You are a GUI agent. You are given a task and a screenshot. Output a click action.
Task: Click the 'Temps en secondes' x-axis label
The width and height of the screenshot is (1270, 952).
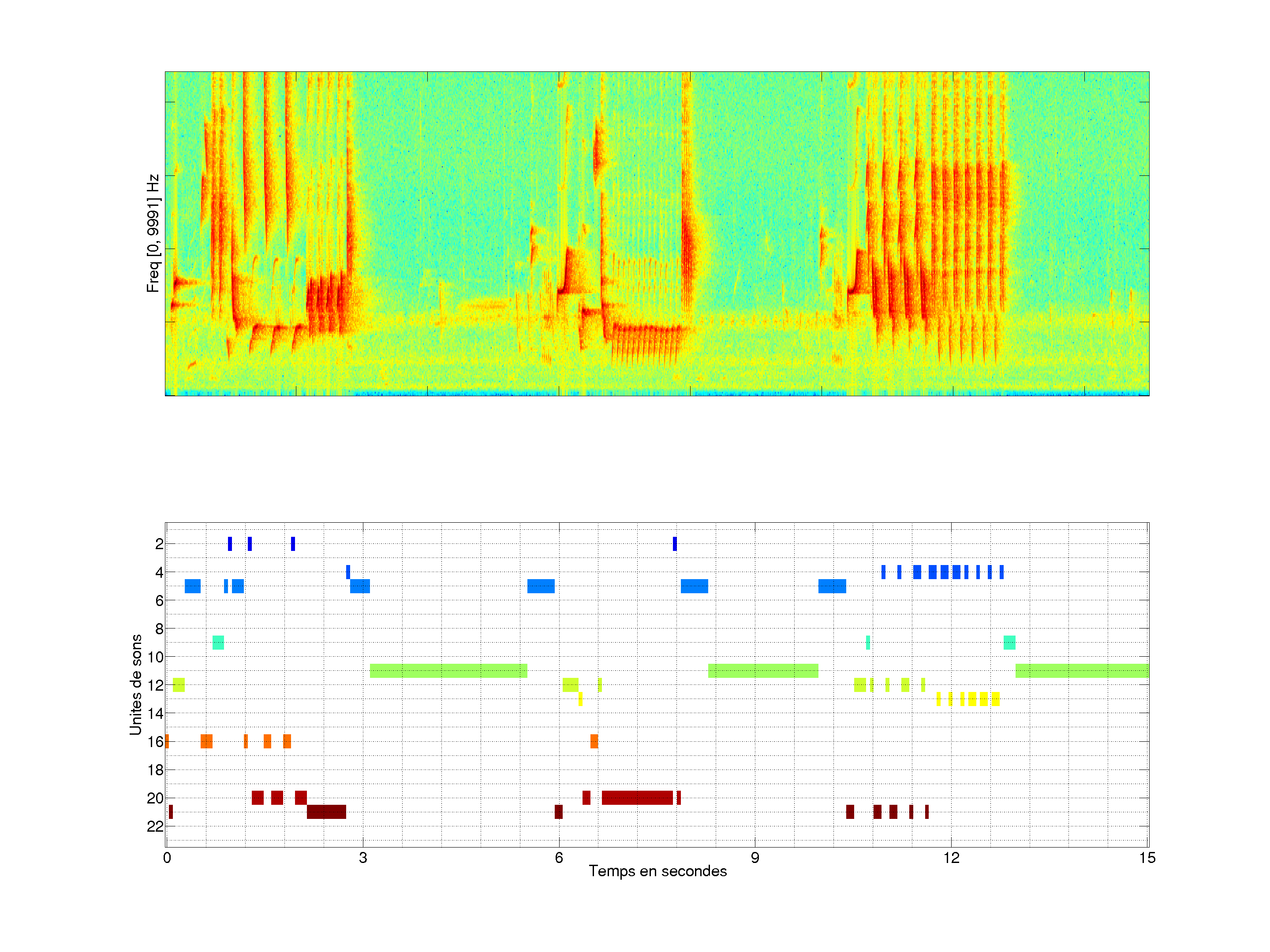point(657,871)
